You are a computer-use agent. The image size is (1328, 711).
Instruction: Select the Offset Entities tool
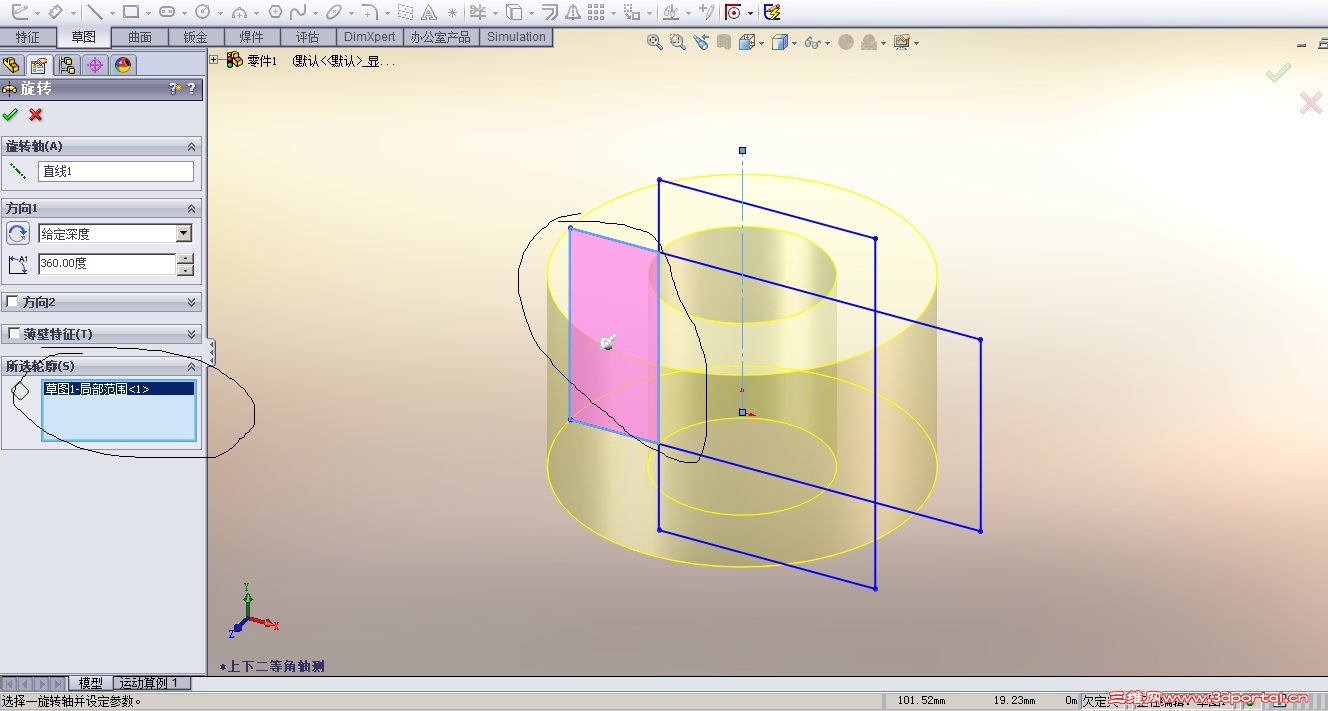[x=549, y=12]
